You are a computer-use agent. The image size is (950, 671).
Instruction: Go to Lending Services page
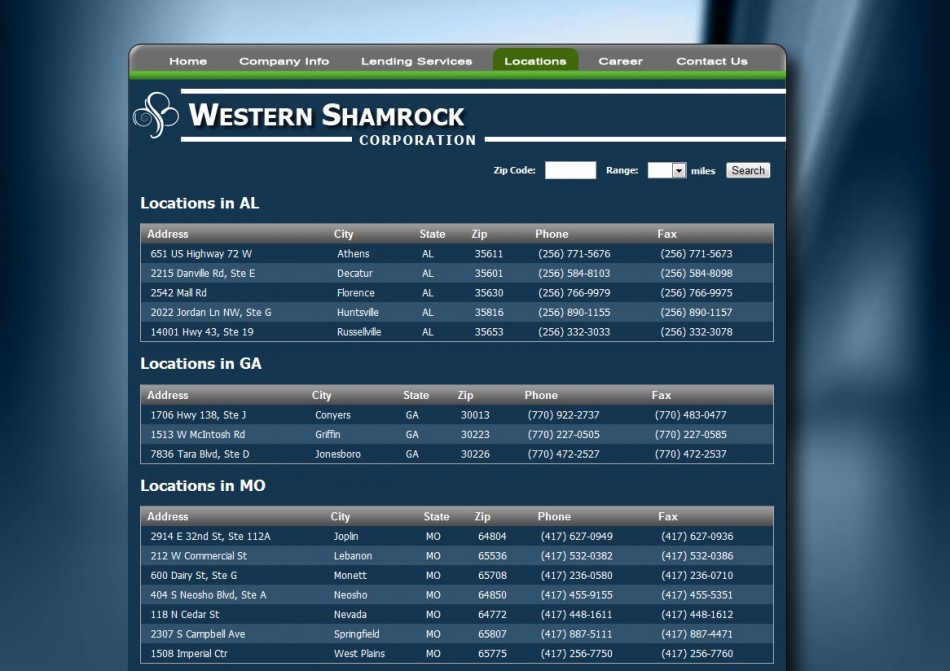pos(416,61)
